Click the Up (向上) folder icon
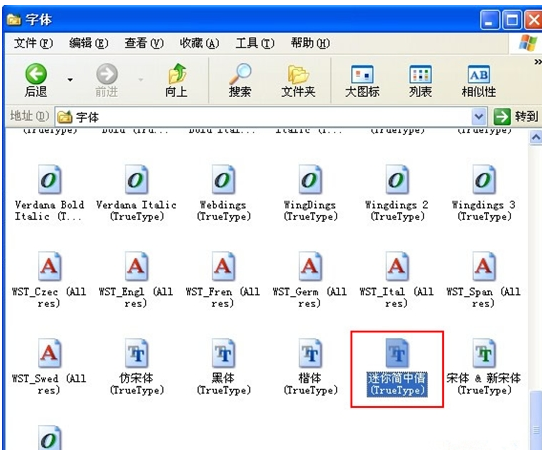The height and width of the screenshot is (450, 542). pos(177,73)
